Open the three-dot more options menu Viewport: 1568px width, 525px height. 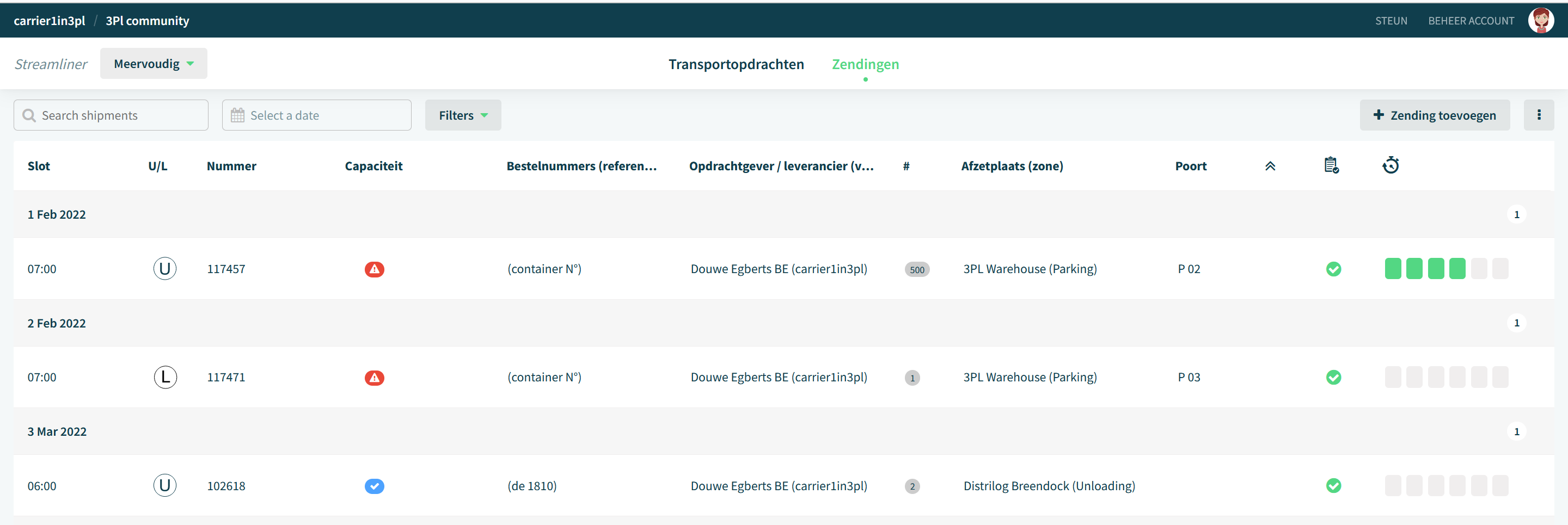pyautogui.click(x=1539, y=115)
